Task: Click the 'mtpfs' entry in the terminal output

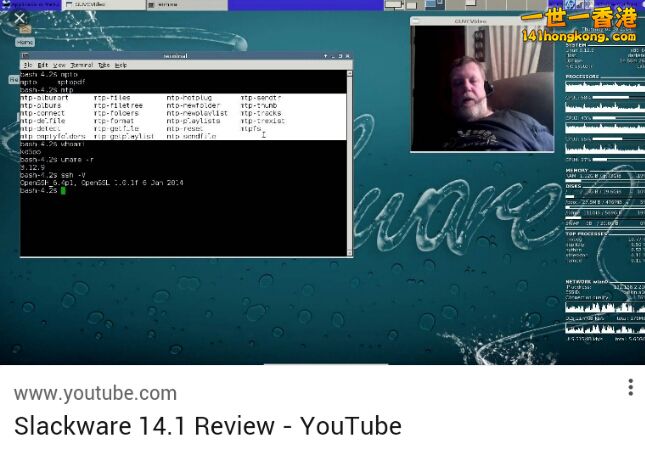Action: coord(251,128)
